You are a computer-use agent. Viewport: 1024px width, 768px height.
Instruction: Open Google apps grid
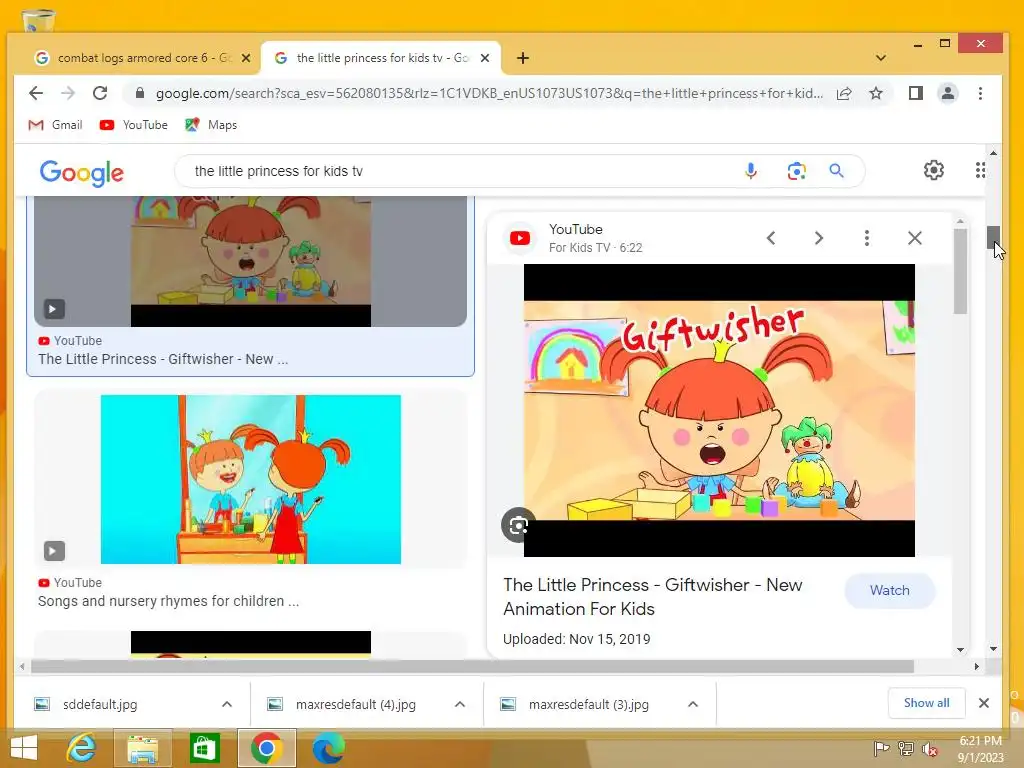click(980, 170)
